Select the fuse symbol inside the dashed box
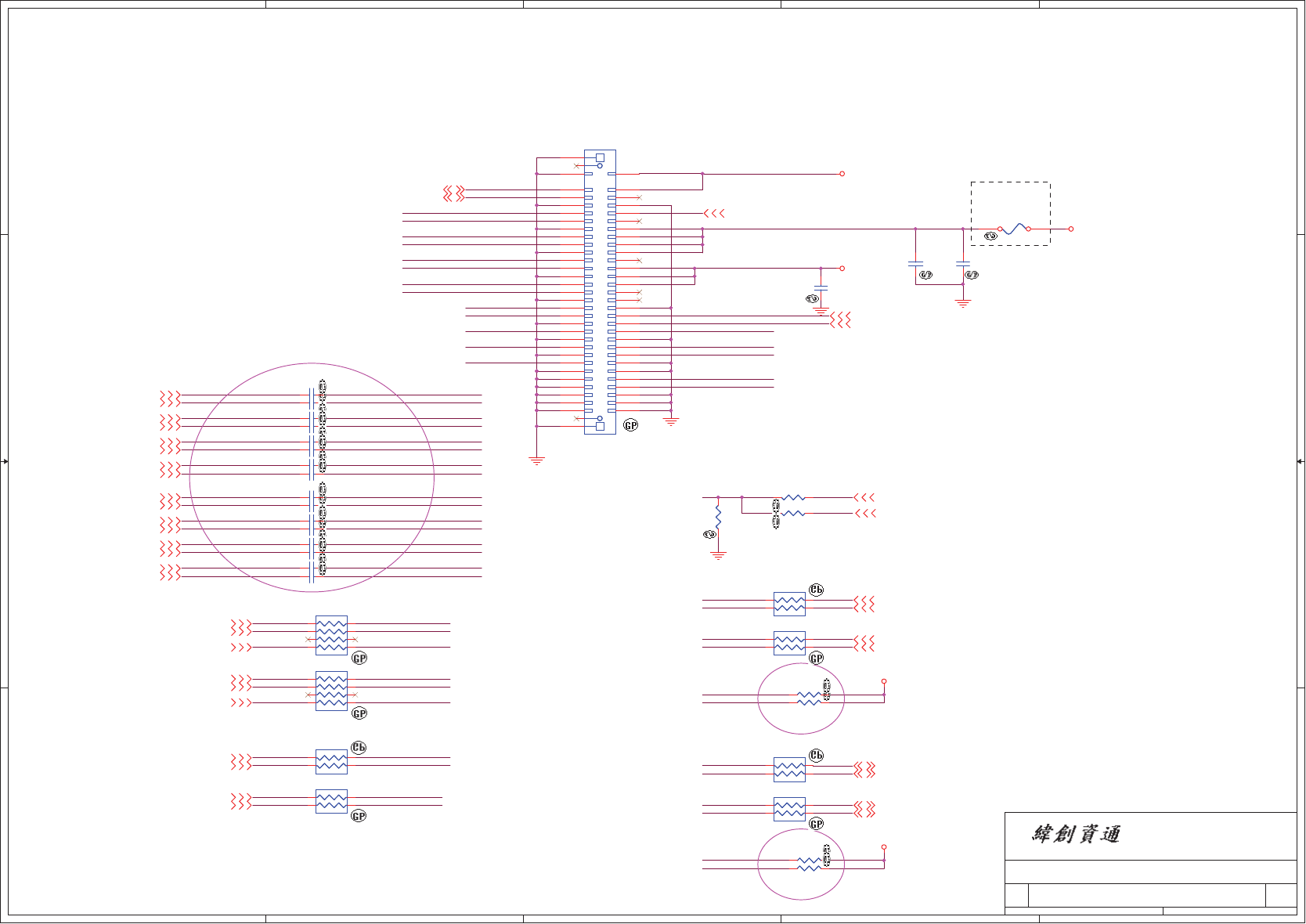 tap(1014, 229)
